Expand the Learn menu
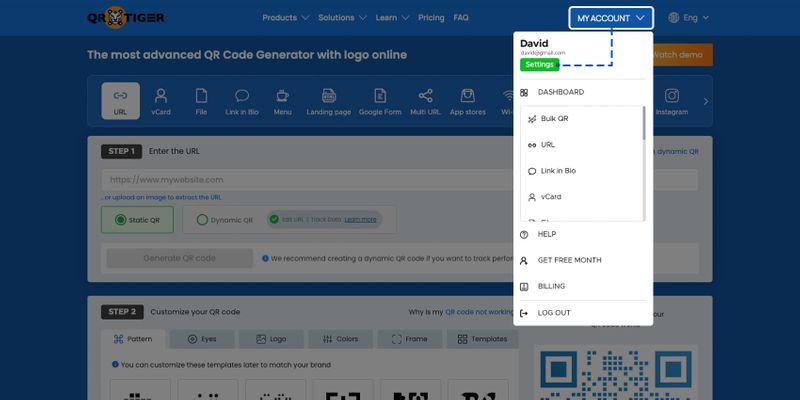Screen dimensions: 800x400 (x=392, y=18)
